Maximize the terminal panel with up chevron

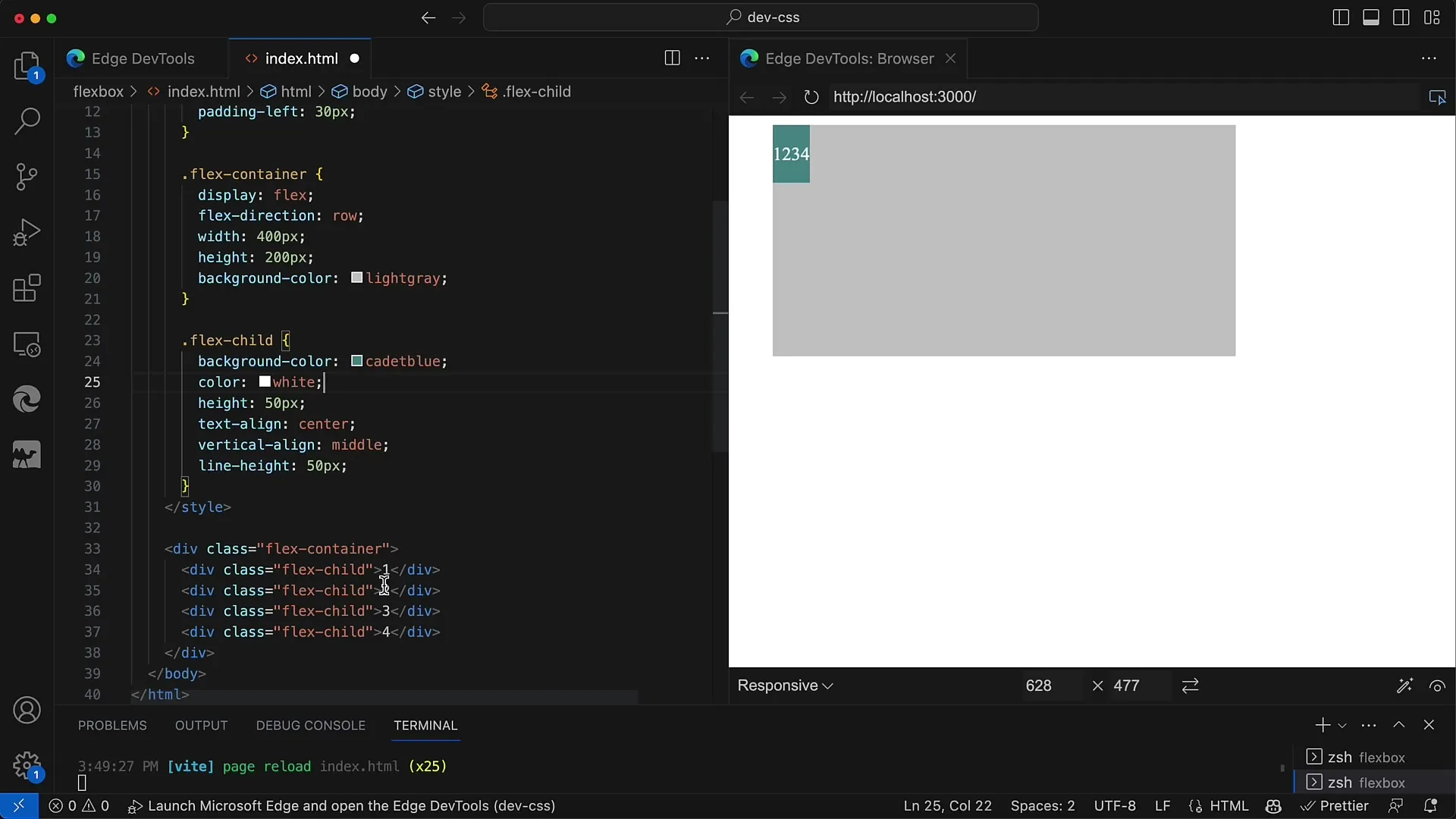tap(1399, 725)
